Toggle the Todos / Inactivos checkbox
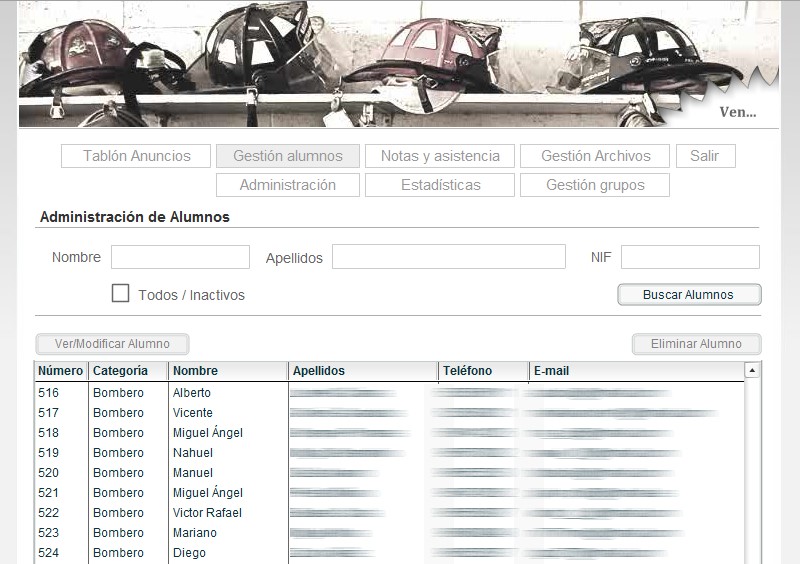This screenshot has height=564, width=800. click(120, 293)
